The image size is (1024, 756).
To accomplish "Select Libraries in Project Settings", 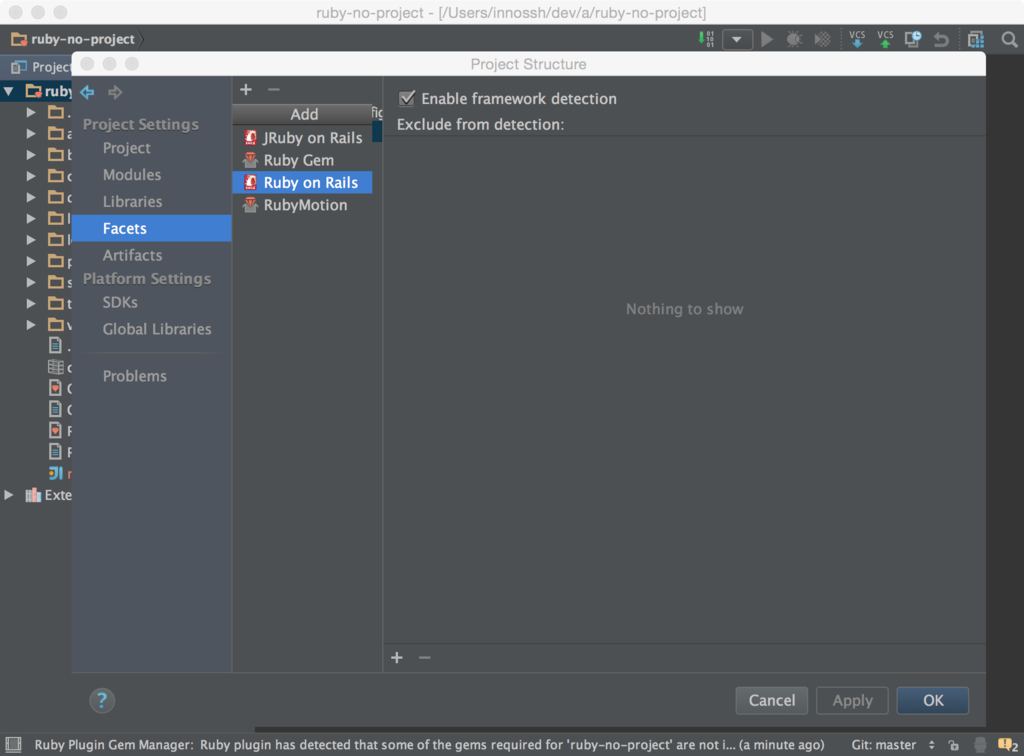I will 133,202.
